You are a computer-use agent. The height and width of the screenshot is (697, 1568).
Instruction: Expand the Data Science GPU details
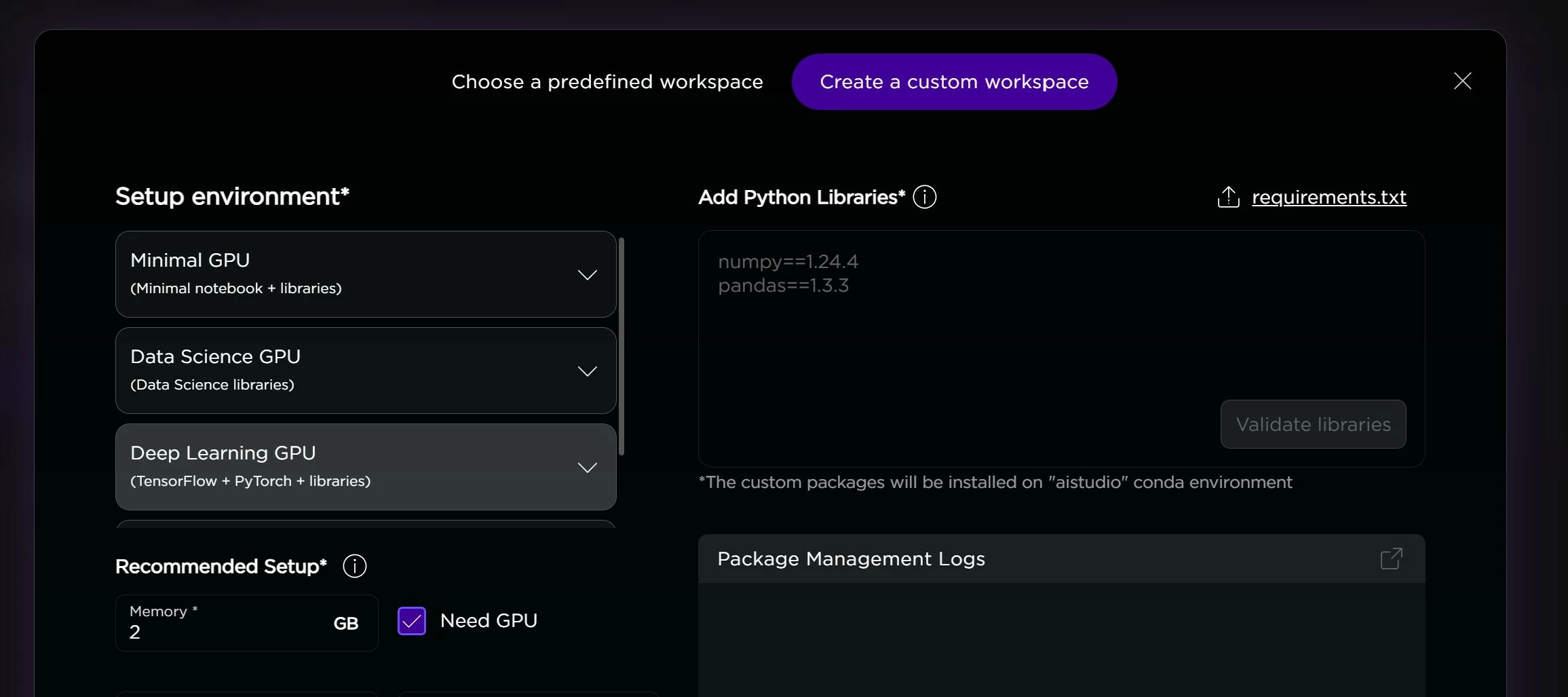[x=588, y=371]
